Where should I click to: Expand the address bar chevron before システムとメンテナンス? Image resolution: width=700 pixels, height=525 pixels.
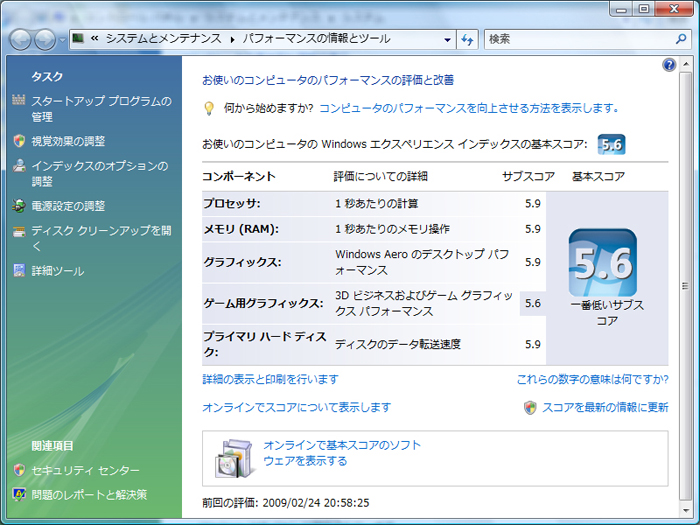point(94,39)
